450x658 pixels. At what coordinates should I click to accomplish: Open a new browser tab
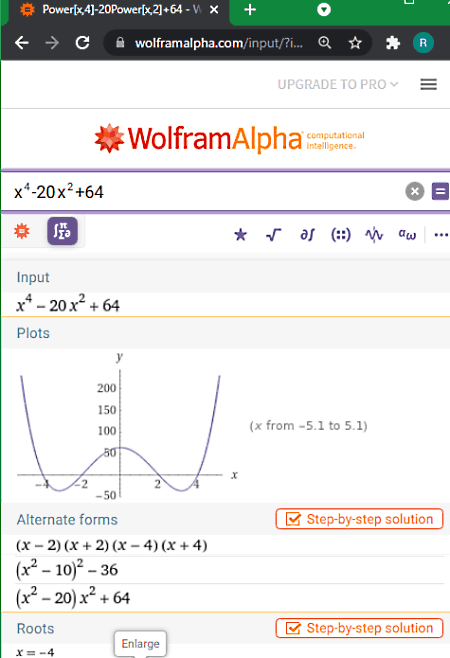tap(250, 10)
